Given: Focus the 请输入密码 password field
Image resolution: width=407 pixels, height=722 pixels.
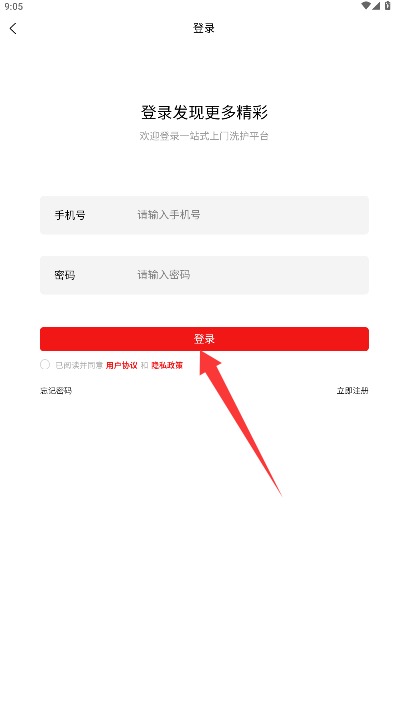Looking at the screenshot, I should [x=204, y=275].
